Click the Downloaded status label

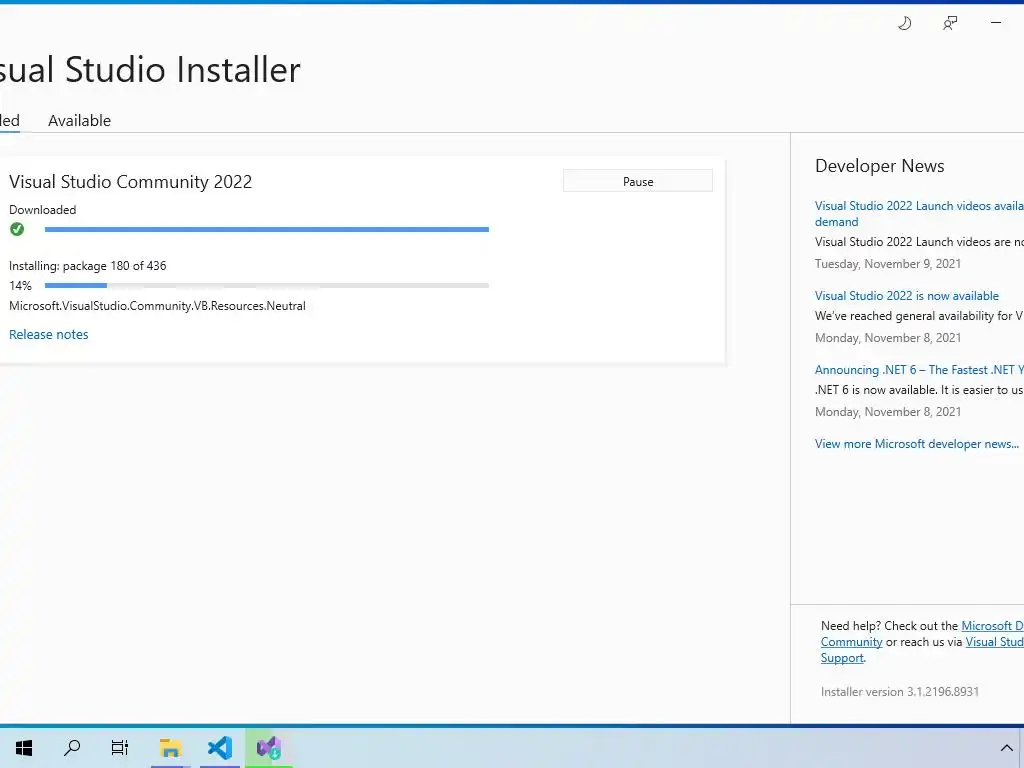(x=42, y=210)
